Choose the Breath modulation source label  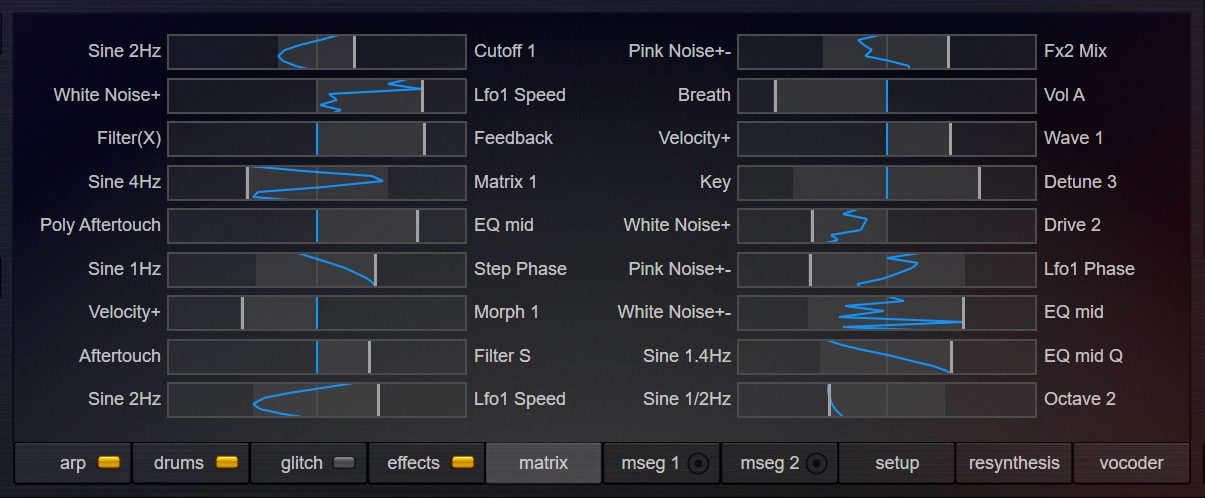point(704,95)
